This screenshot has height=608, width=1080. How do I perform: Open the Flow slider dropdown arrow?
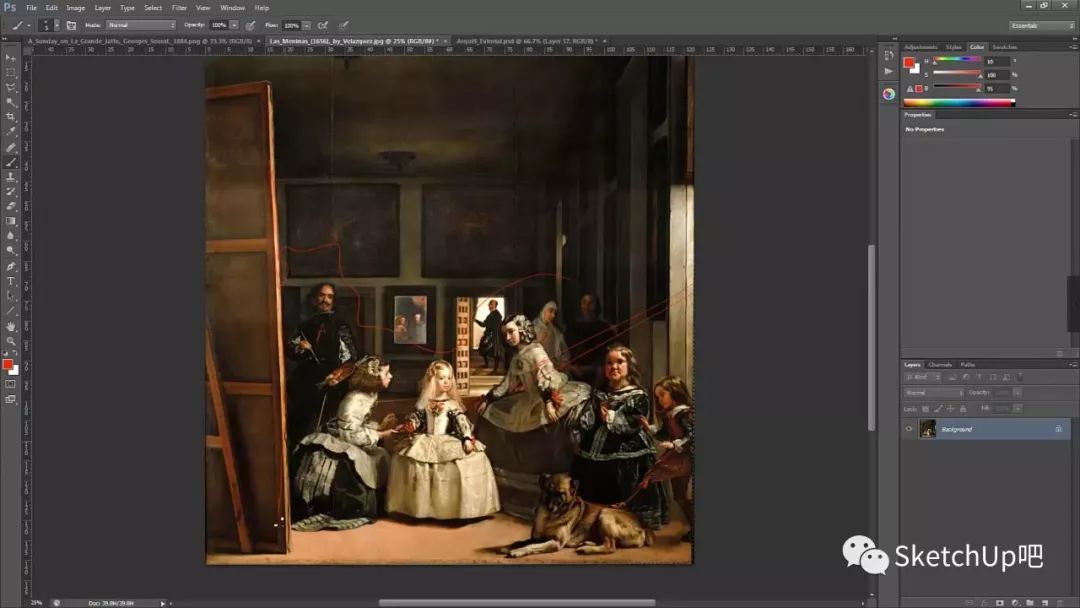pos(307,25)
